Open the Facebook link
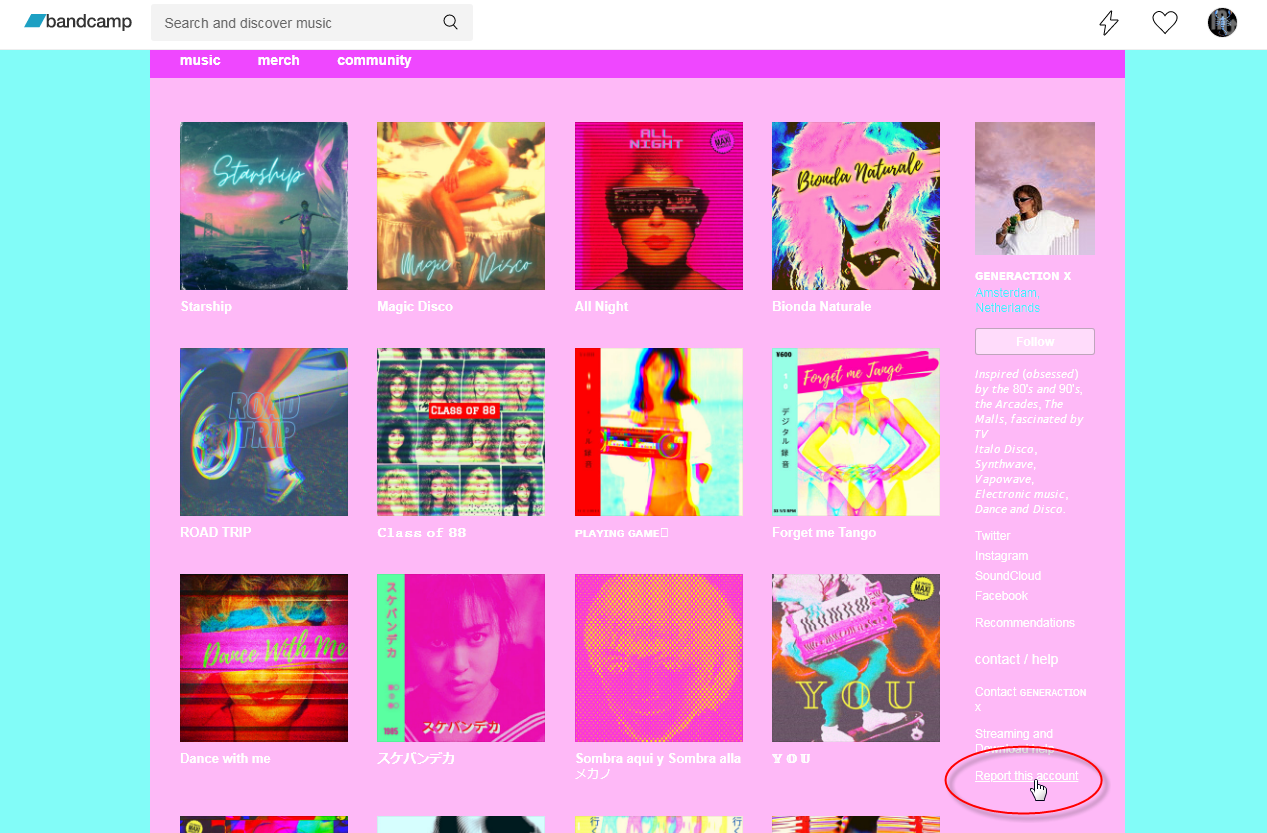 click(x=1001, y=596)
